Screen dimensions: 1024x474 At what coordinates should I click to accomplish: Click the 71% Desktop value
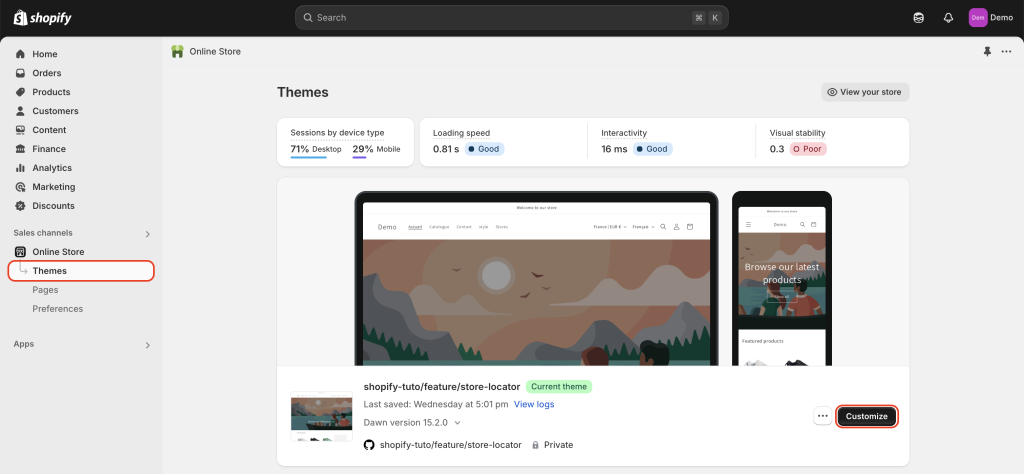pyautogui.click(x=316, y=149)
